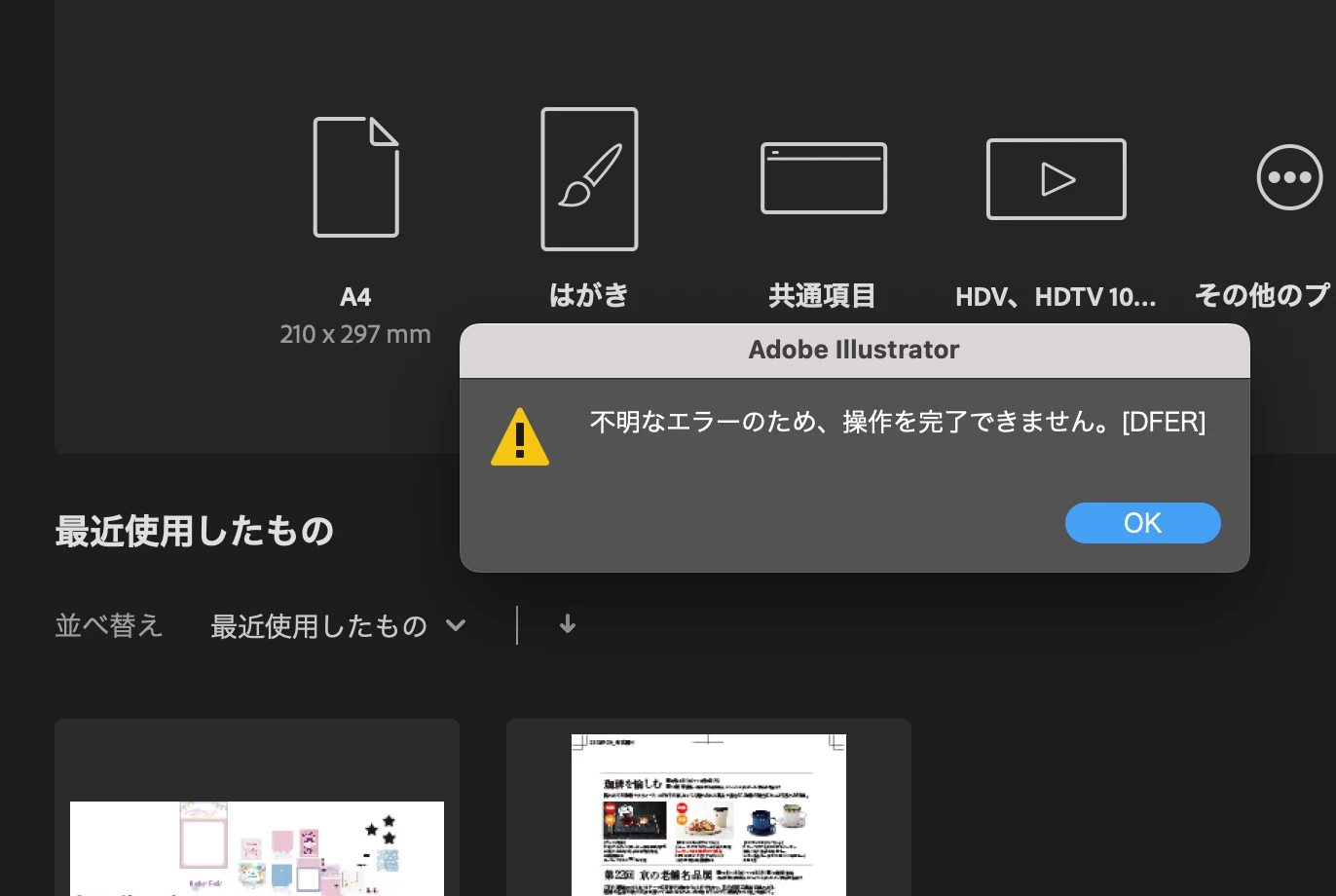Click the 並べ替え sort label
Viewport: 1336px width, 896px height.
(x=109, y=625)
